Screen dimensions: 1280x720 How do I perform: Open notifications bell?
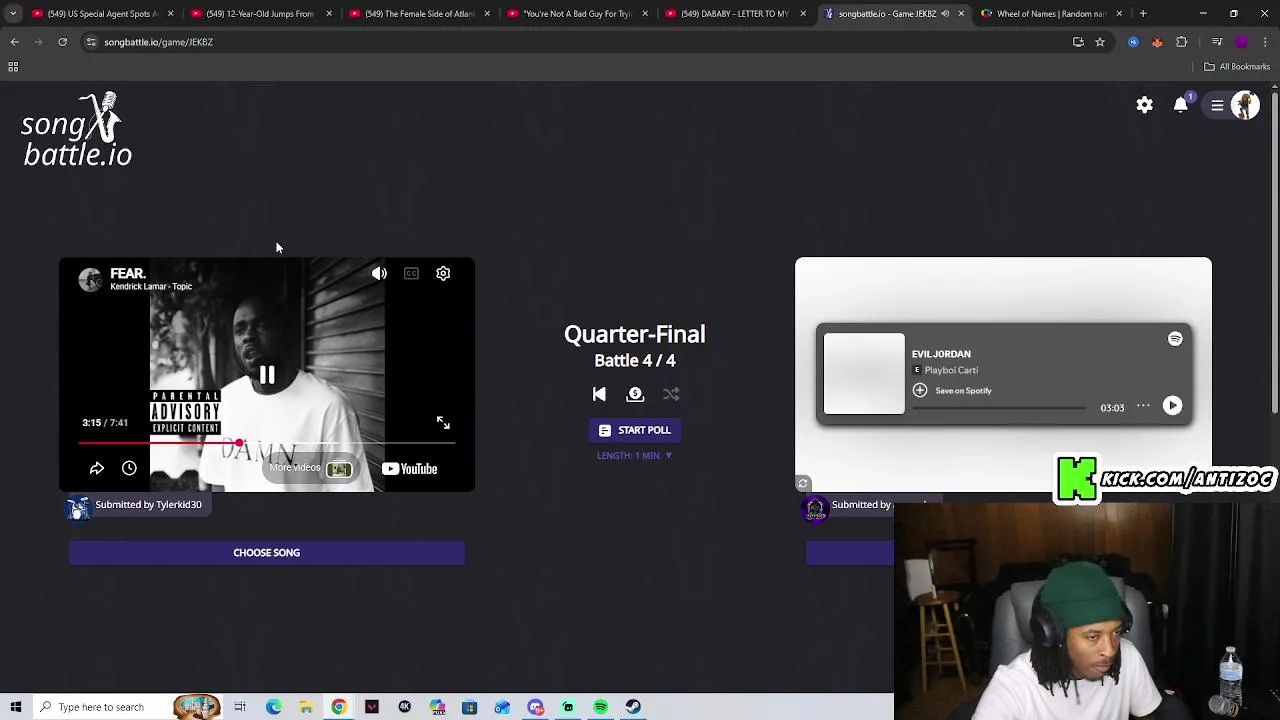click(x=1181, y=105)
